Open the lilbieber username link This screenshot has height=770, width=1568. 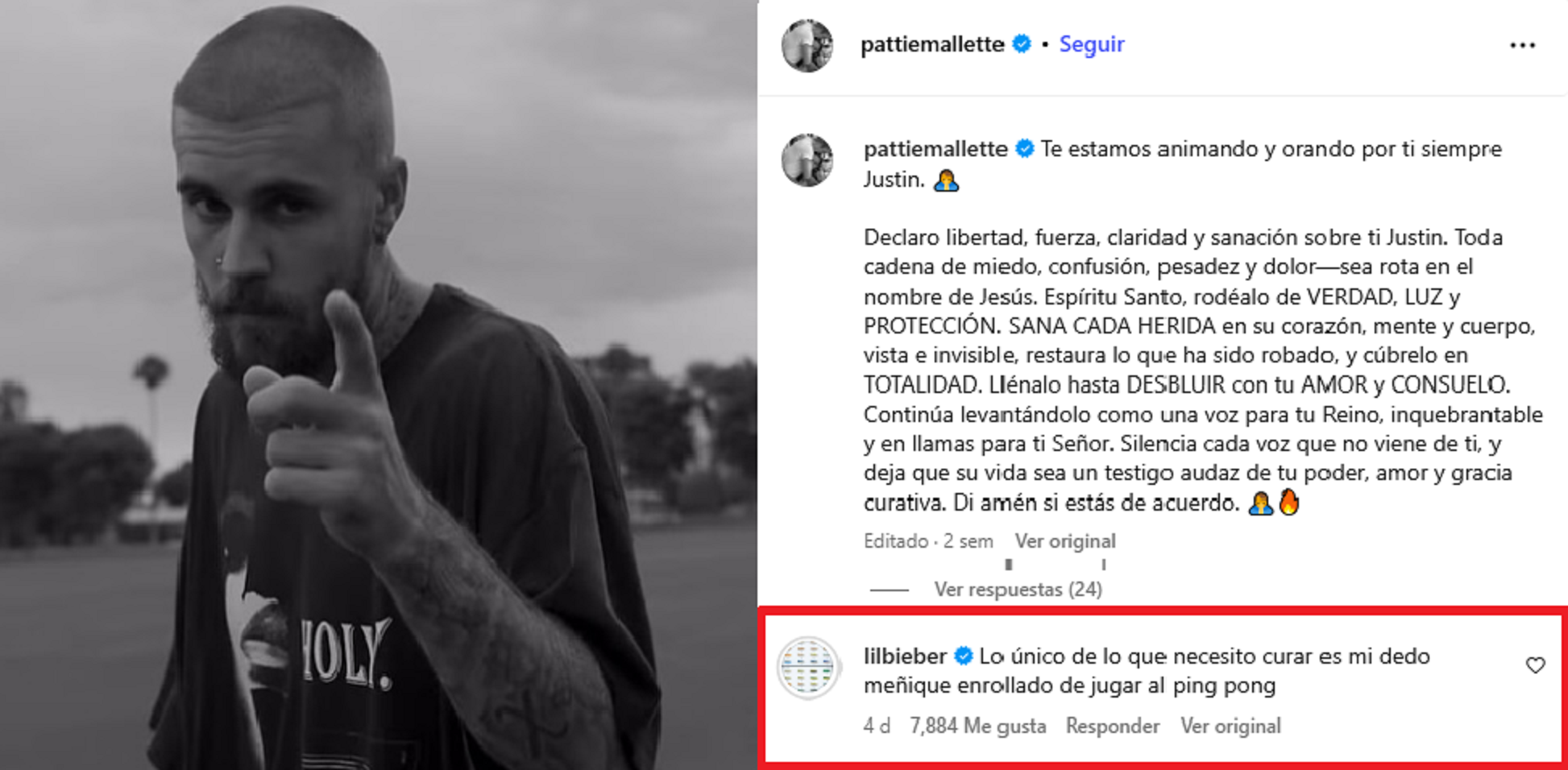coord(905,656)
